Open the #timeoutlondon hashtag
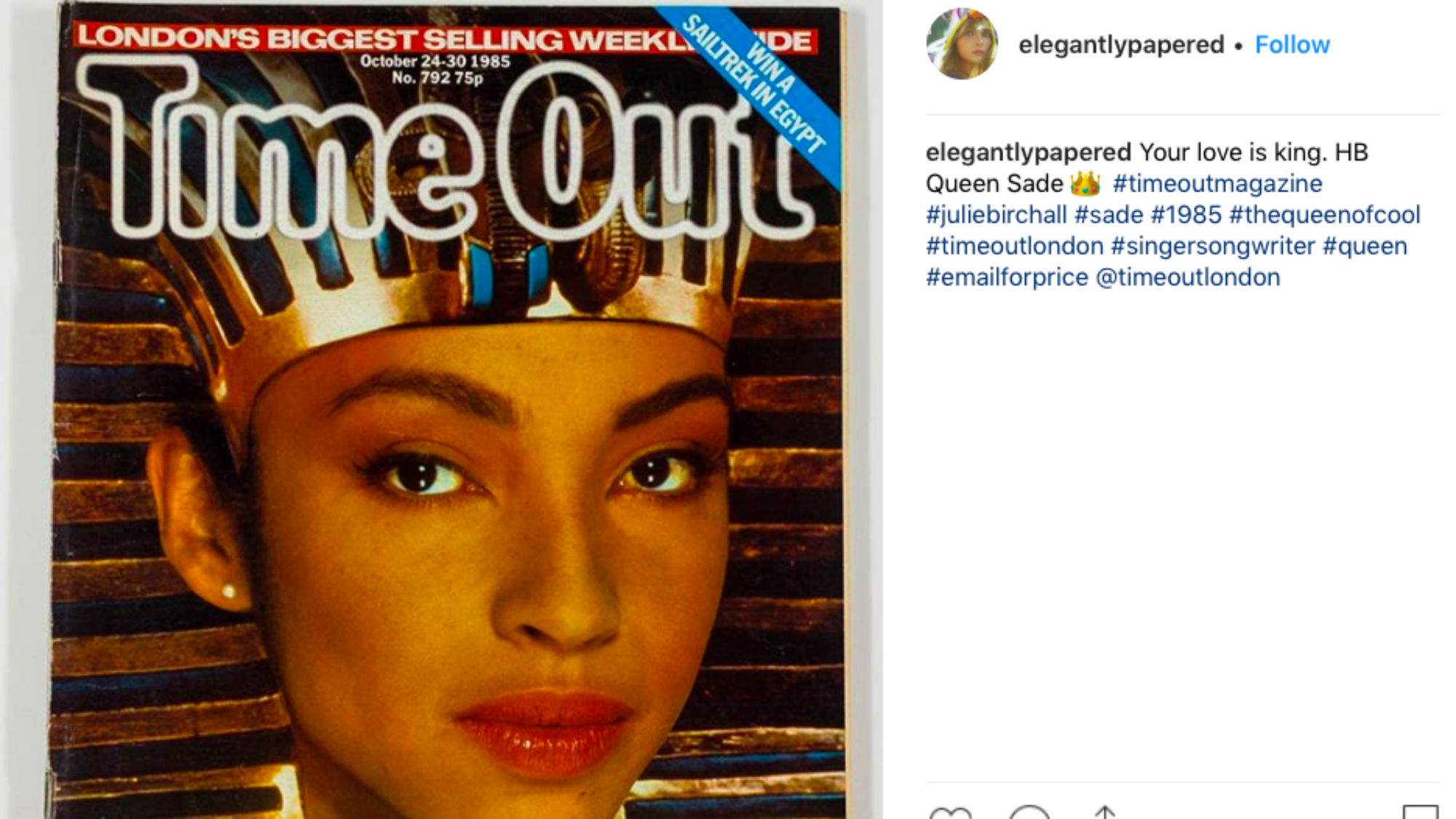The image size is (1456, 819). pos(1015,246)
